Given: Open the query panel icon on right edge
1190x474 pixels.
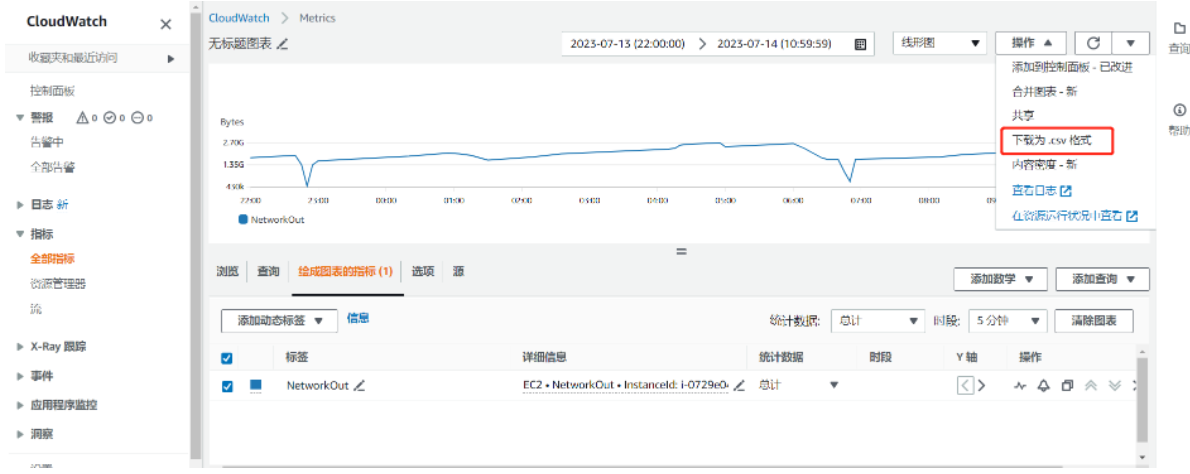Looking at the screenshot, I should click(1179, 29).
